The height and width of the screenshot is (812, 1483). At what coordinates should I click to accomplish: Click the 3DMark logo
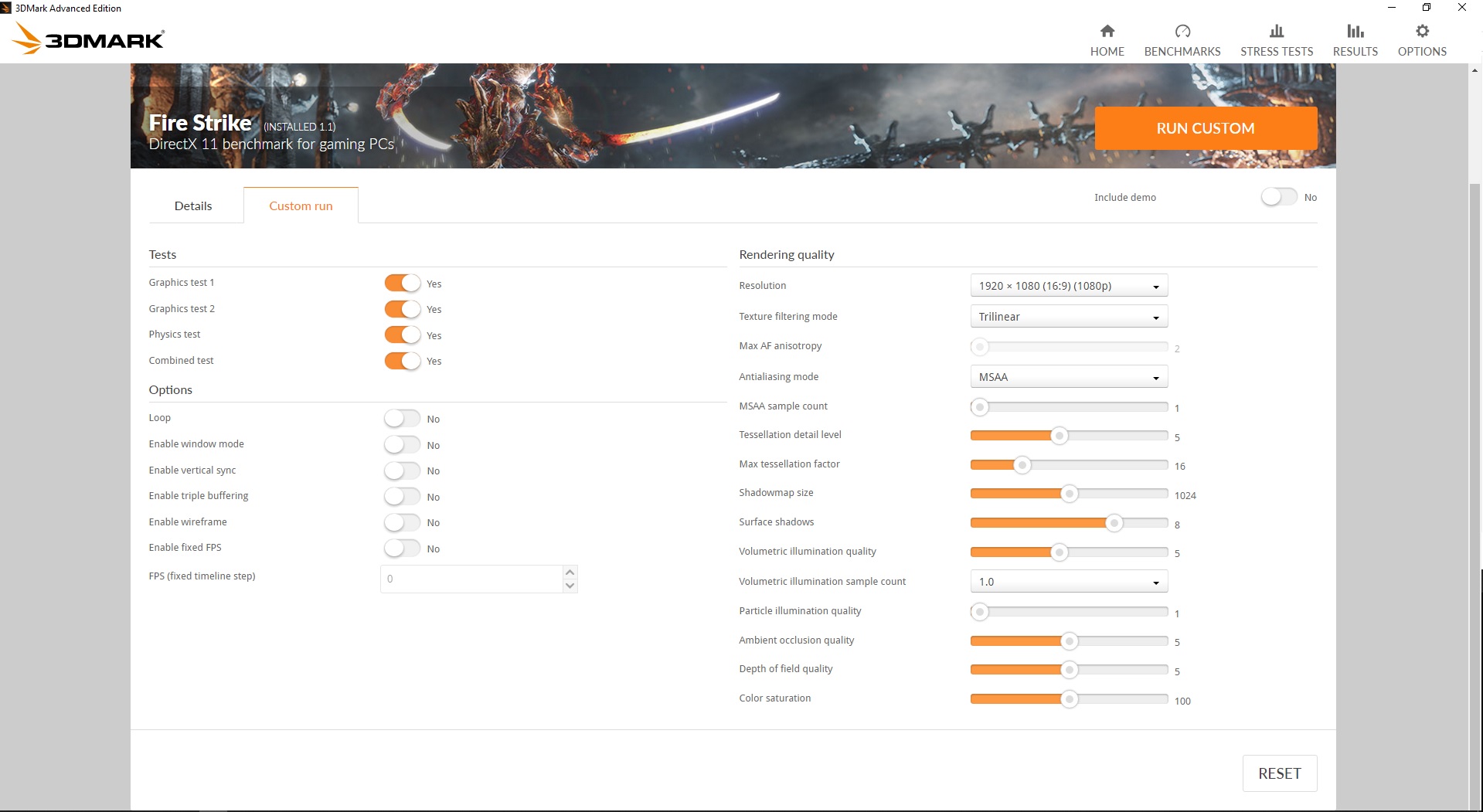[x=89, y=39]
